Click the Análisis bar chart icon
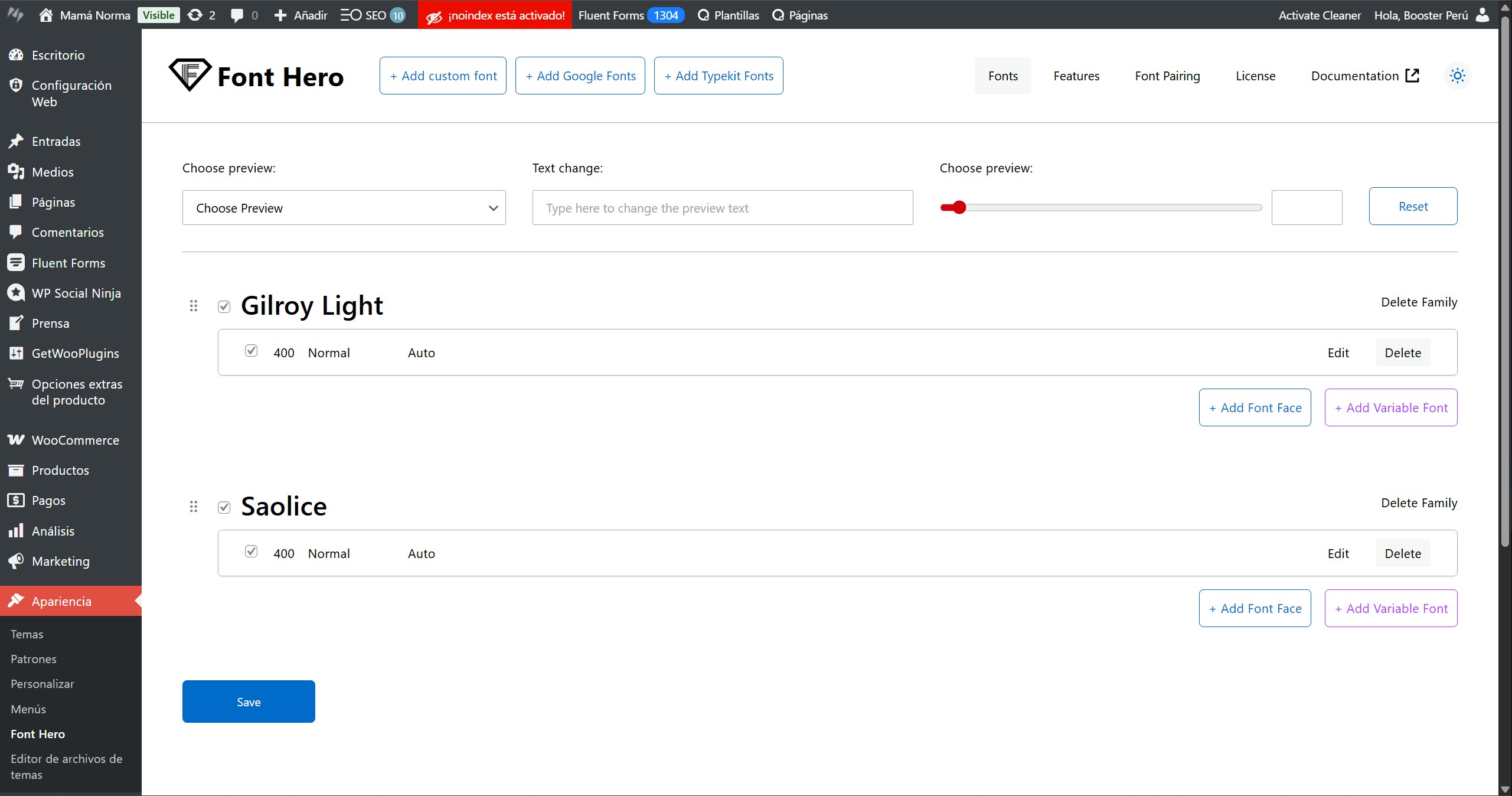This screenshot has width=1512, height=796. pyautogui.click(x=16, y=531)
